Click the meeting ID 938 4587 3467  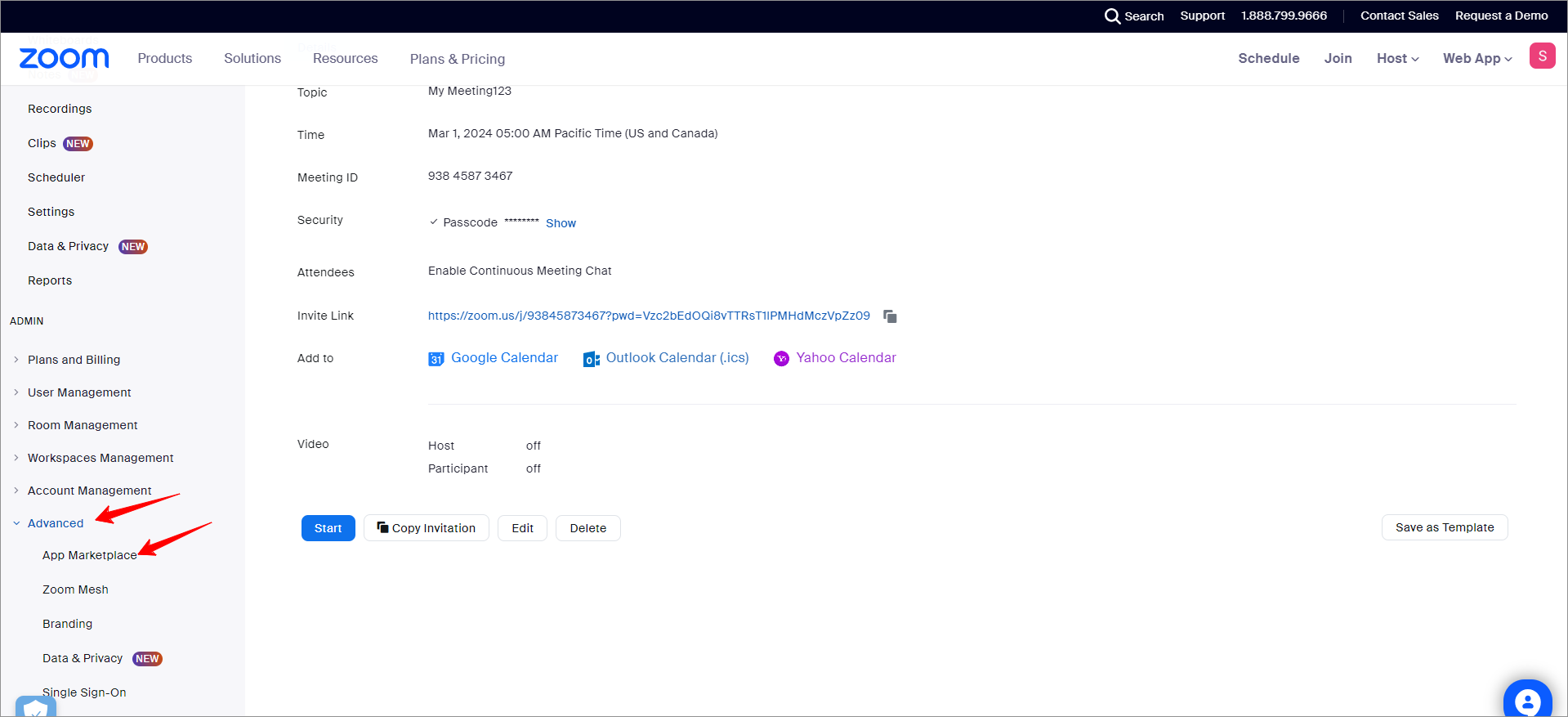pyautogui.click(x=471, y=176)
